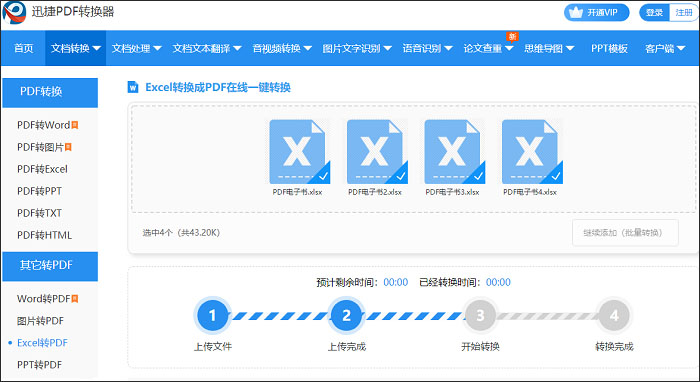700x382 pixels.
Task: Open PDF转图片 in the sidebar
Action: coord(40,147)
